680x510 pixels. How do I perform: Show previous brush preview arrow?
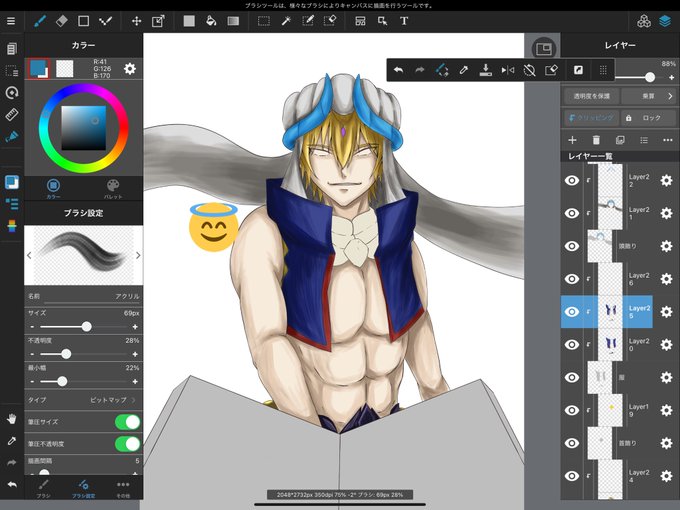pos(29,255)
